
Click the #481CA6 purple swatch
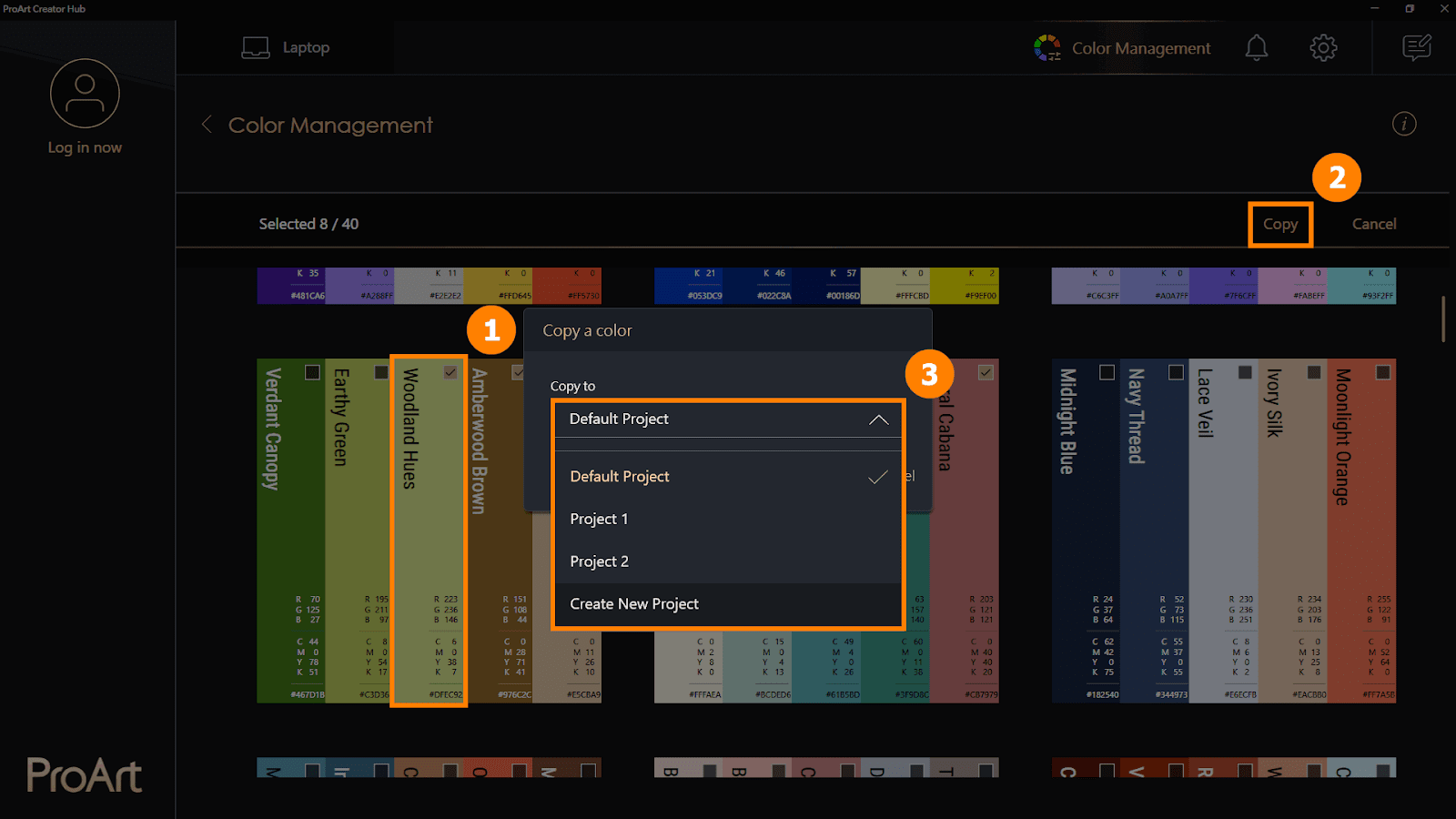click(x=291, y=286)
